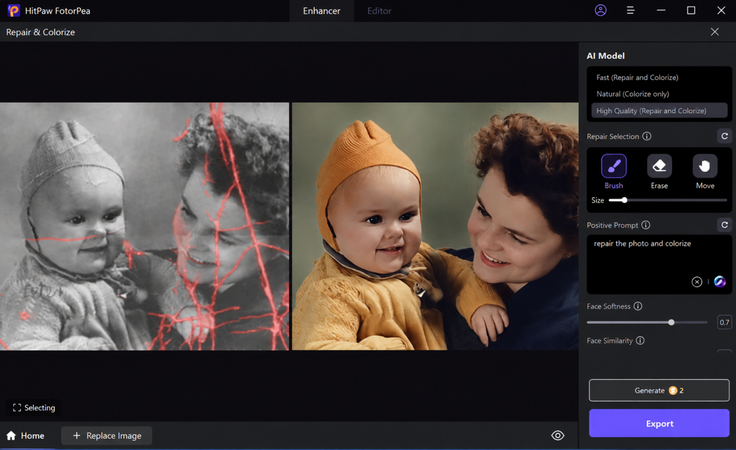Toggle the eye preview comparison icon
Screen dimensions: 736x450
point(558,435)
